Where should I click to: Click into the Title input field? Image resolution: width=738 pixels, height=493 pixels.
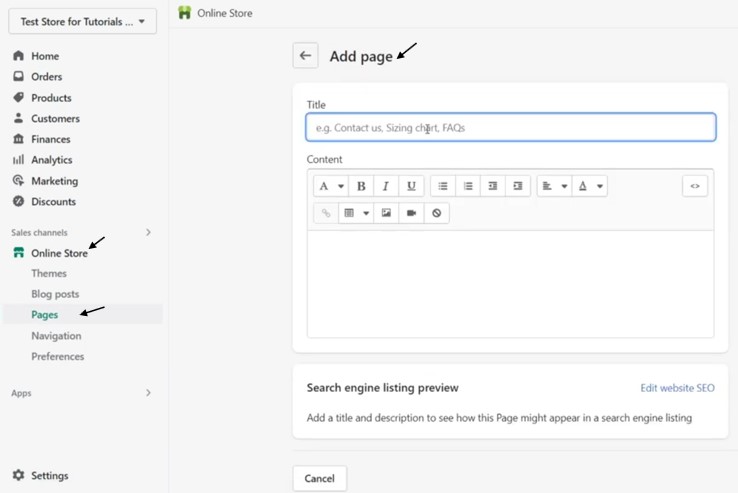coord(511,127)
